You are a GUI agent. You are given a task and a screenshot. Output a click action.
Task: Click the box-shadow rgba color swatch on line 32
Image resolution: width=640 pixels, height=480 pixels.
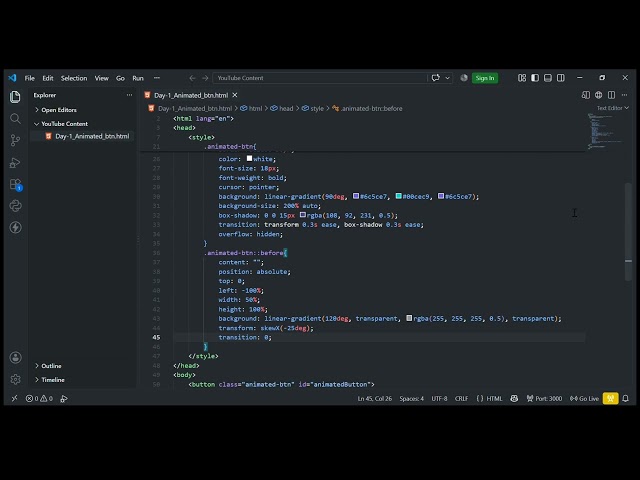coord(302,215)
